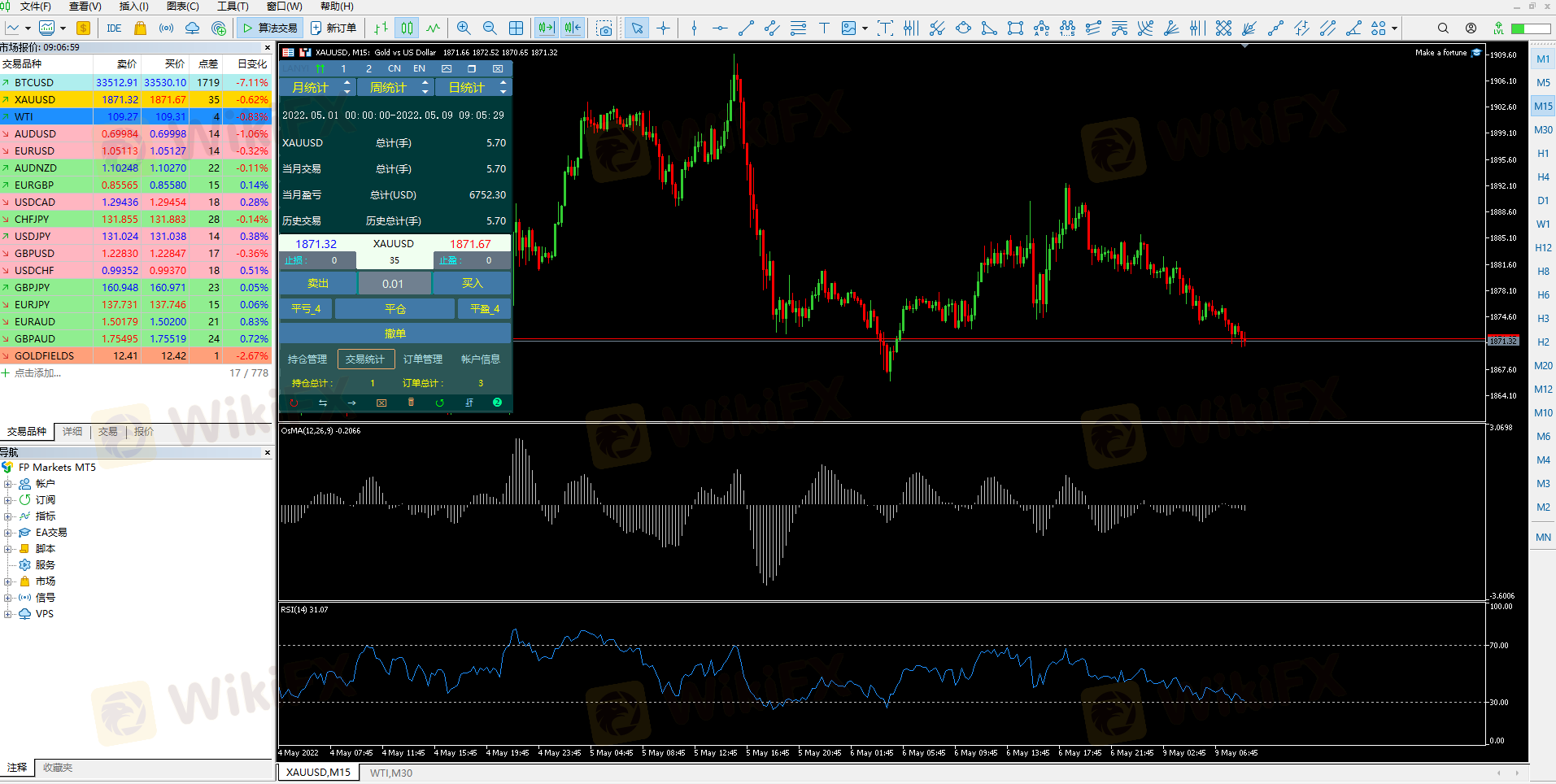Click the trash icon in trading panel
Screen dimensions: 1556x784
point(411,403)
